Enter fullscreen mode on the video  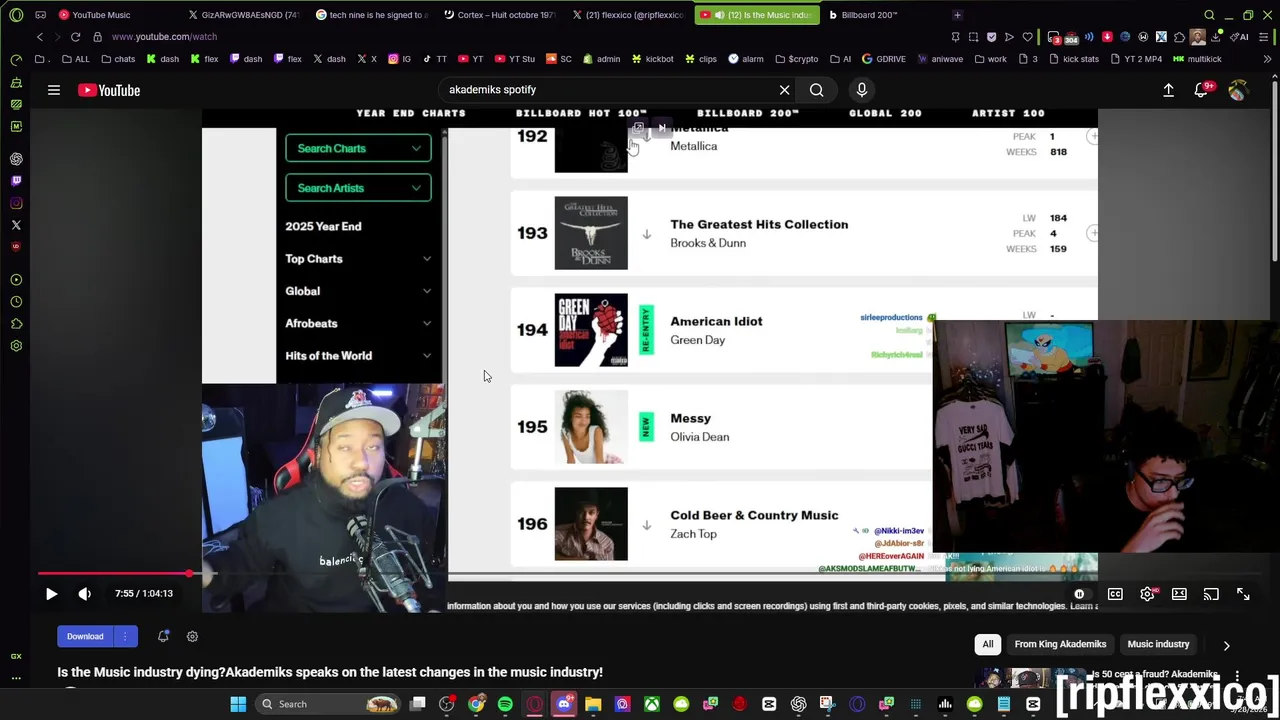tap(1243, 594)
